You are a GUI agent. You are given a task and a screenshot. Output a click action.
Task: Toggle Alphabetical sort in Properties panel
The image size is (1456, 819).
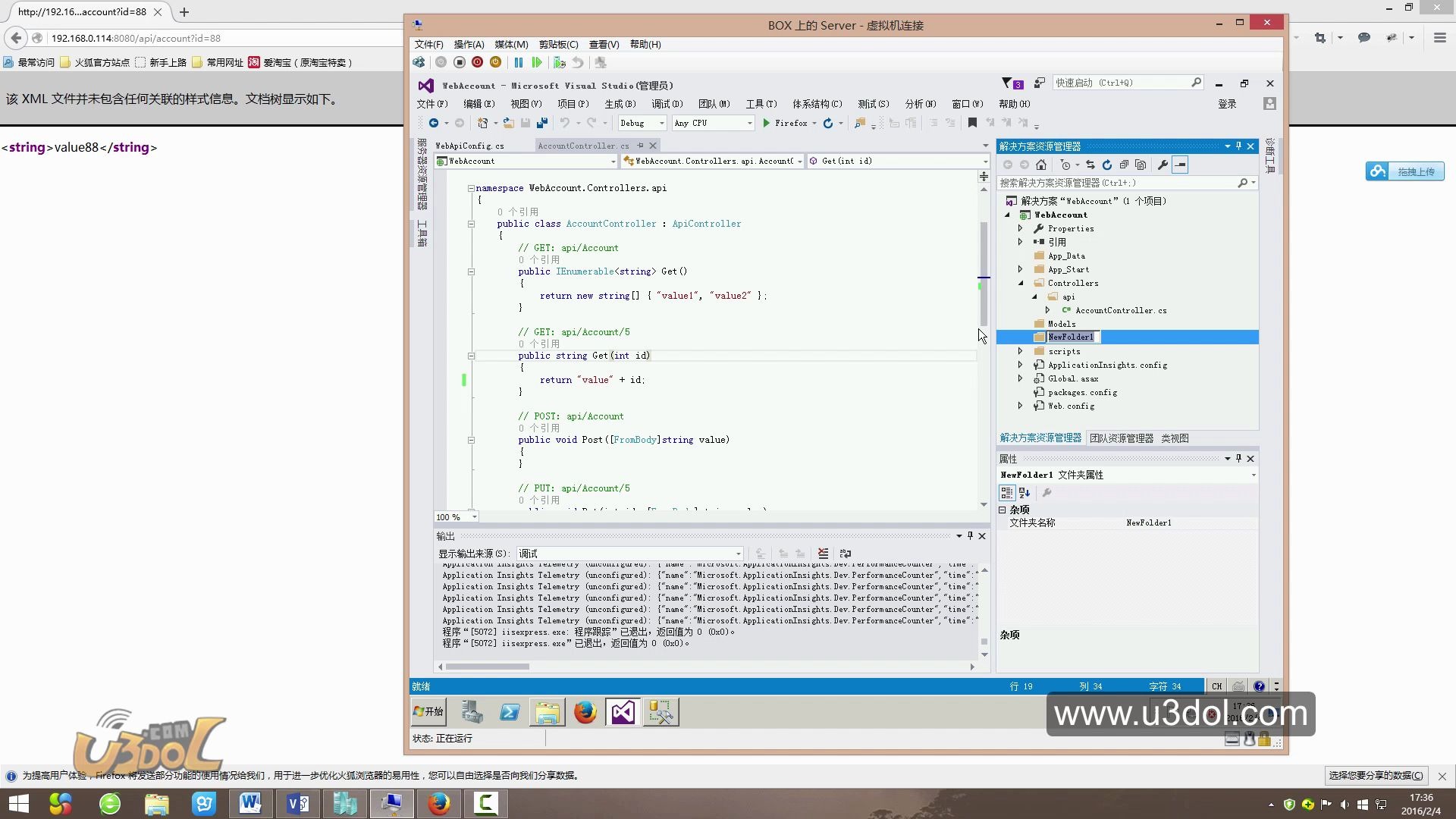[x=1025, y=493]
